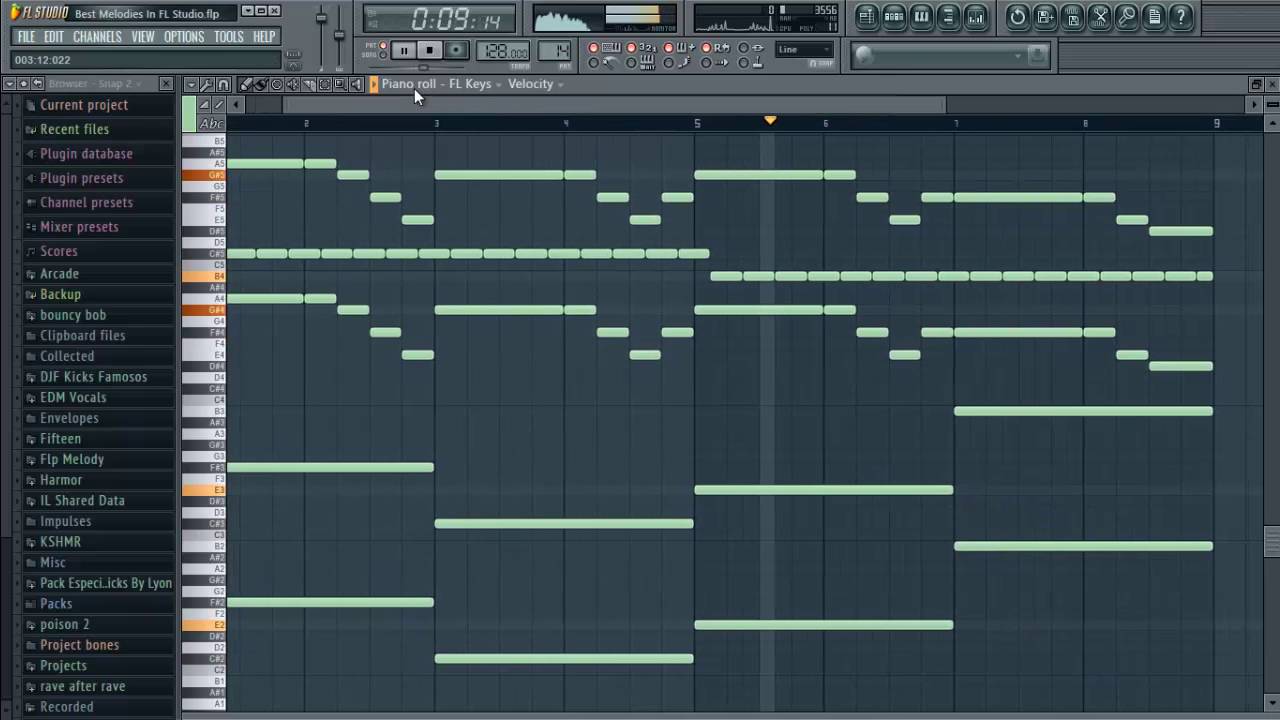
Task: Open the browser window toggle
Action: point(948,16)
